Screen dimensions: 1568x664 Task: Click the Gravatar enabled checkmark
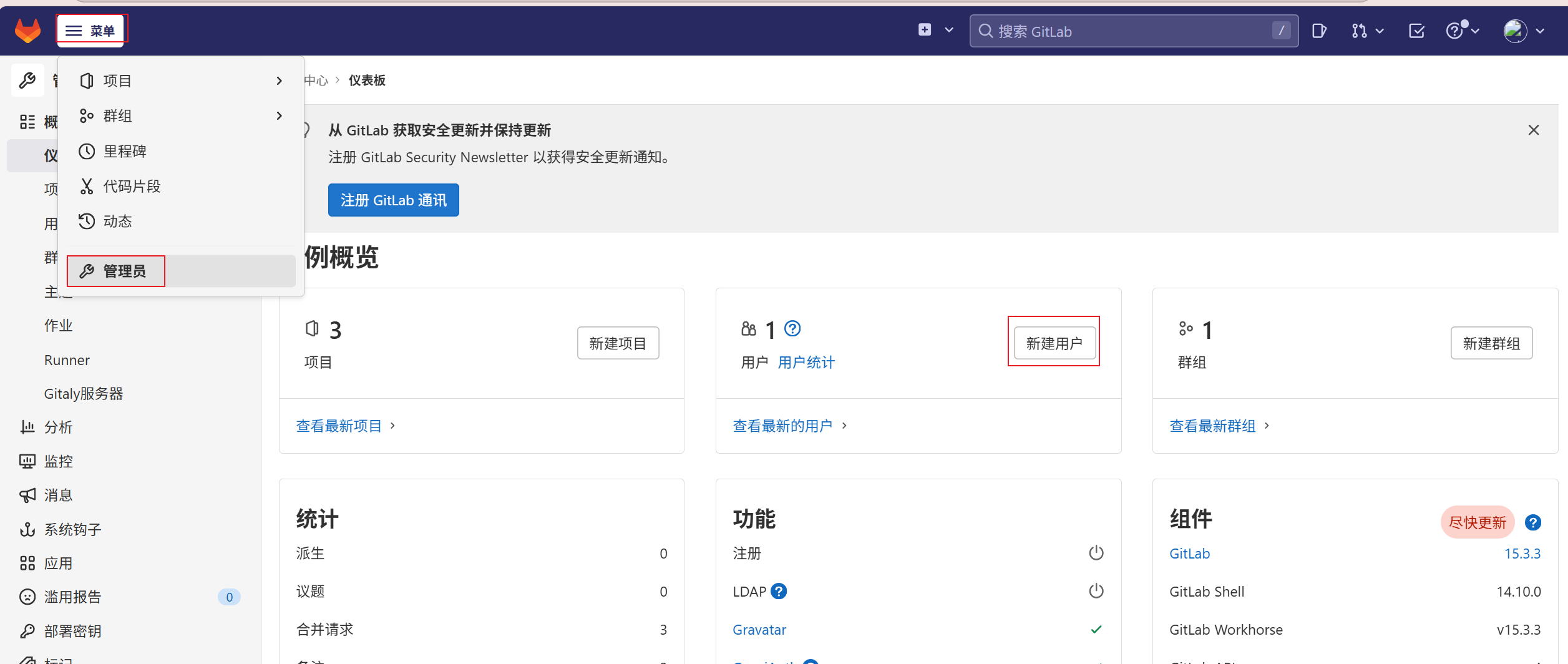[1096, 630]
